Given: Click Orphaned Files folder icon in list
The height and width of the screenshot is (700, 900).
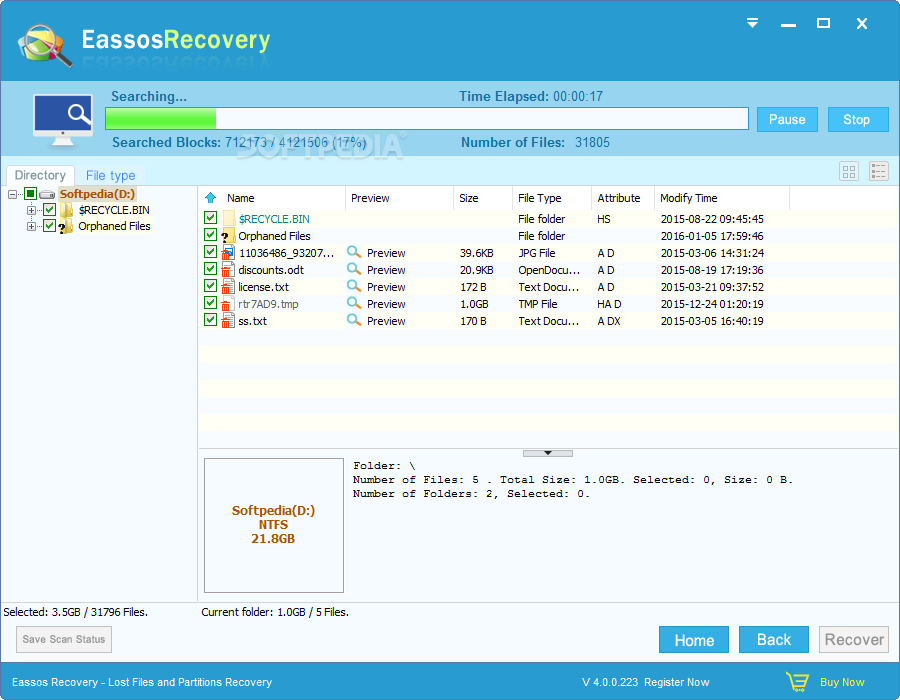Looking at the screenshot, I should (x=228, y=236).
